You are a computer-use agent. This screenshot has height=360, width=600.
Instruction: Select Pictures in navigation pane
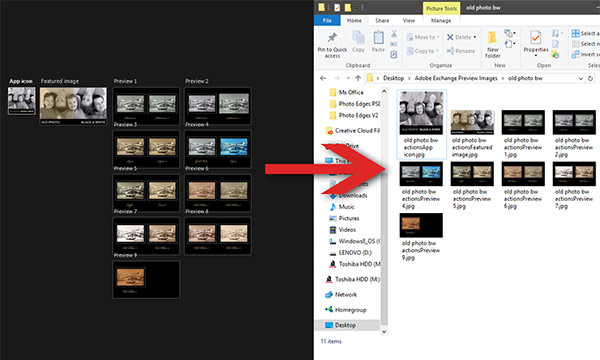pyautogui.click(x=344, y=218)
